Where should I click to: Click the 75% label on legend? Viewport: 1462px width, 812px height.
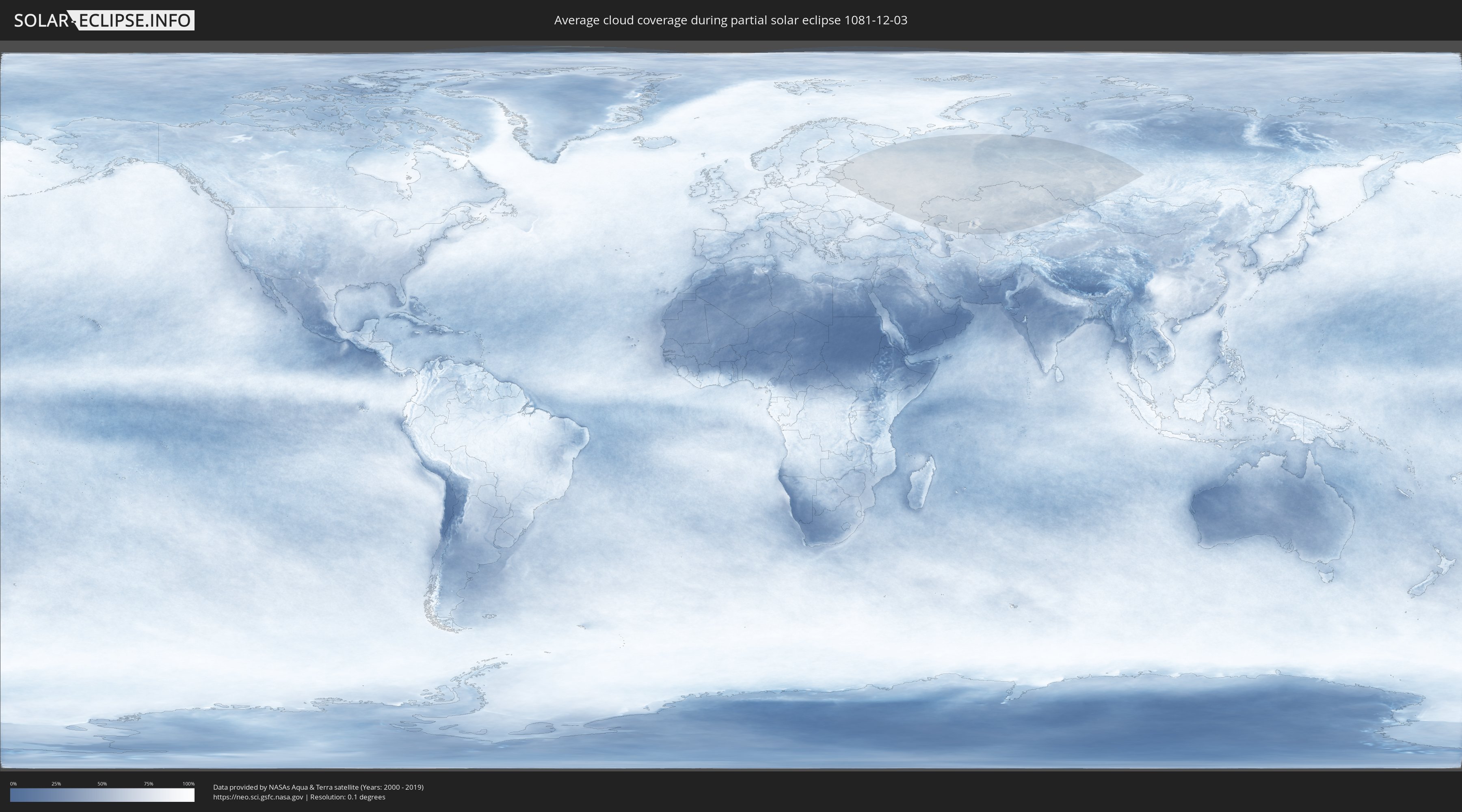pos(148,784)
